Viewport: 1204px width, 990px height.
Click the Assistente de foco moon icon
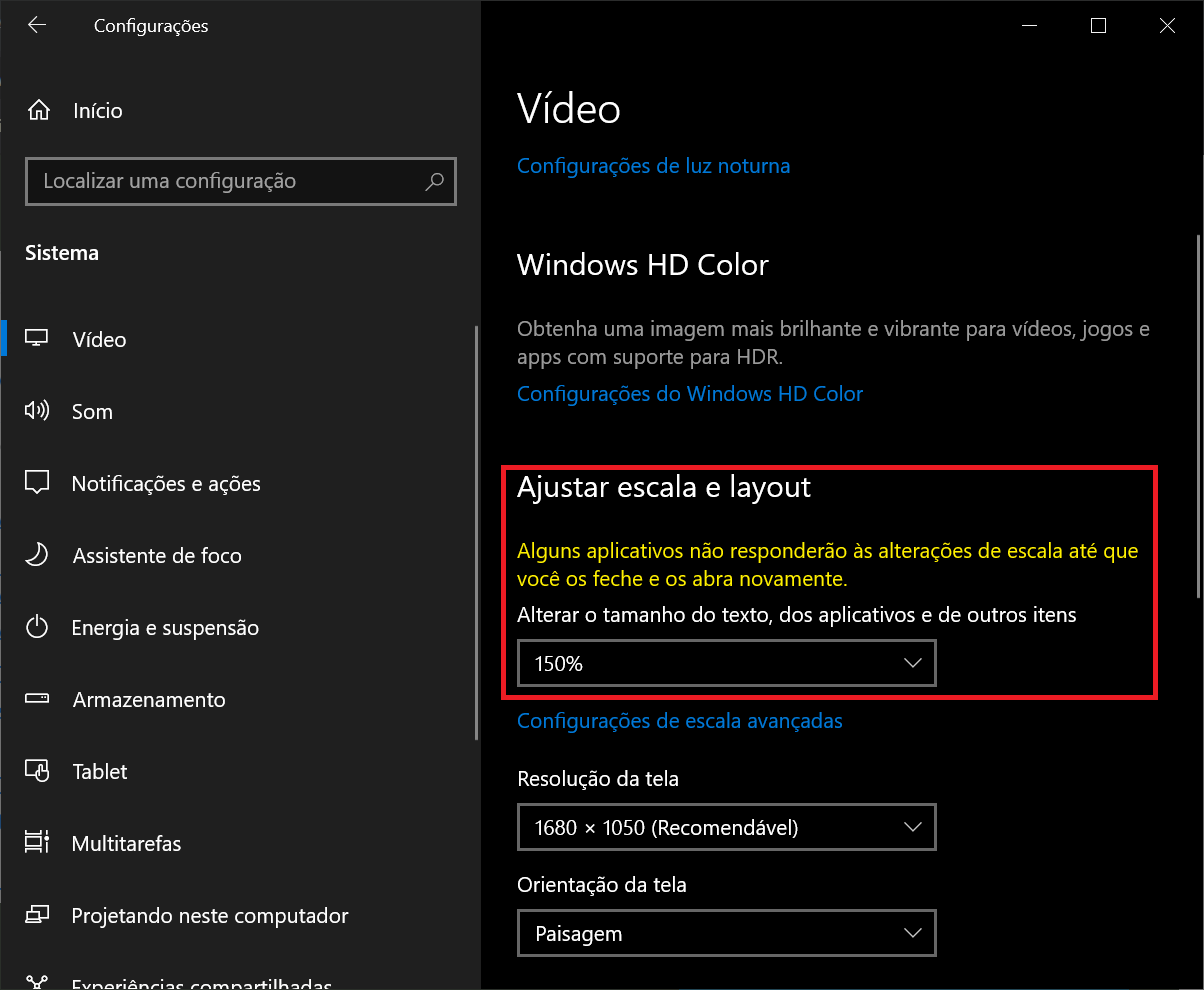pyautogui.click(x=37, y=555)
